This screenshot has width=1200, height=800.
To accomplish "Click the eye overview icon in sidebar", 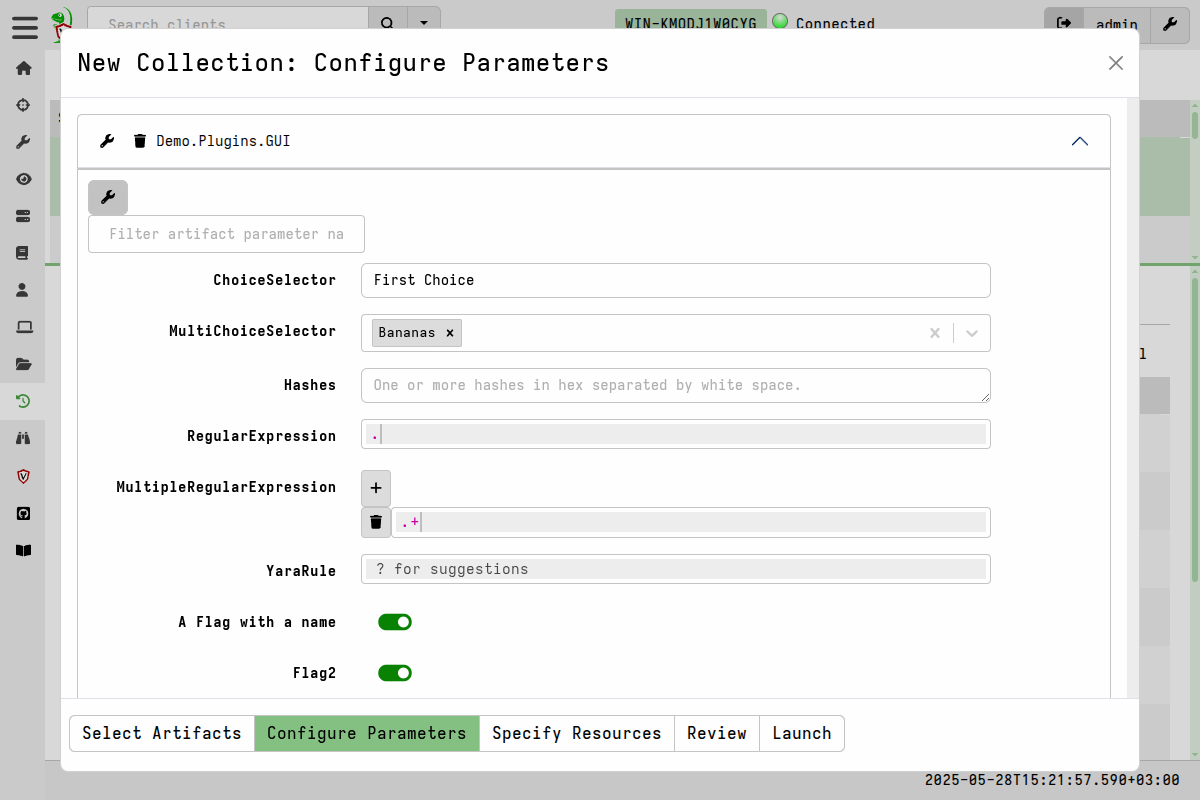I will click(x=23, y=178).
